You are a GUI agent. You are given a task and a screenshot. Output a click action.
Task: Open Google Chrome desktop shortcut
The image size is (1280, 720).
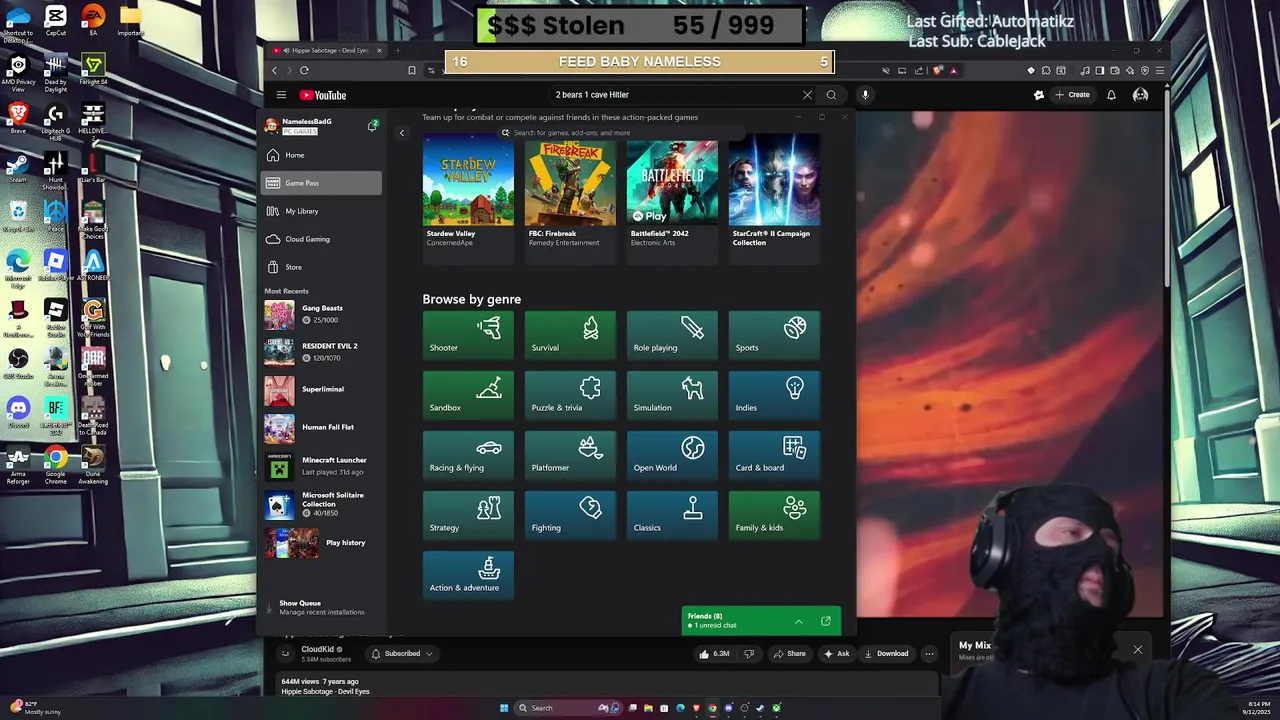click(x=56, y=463)
